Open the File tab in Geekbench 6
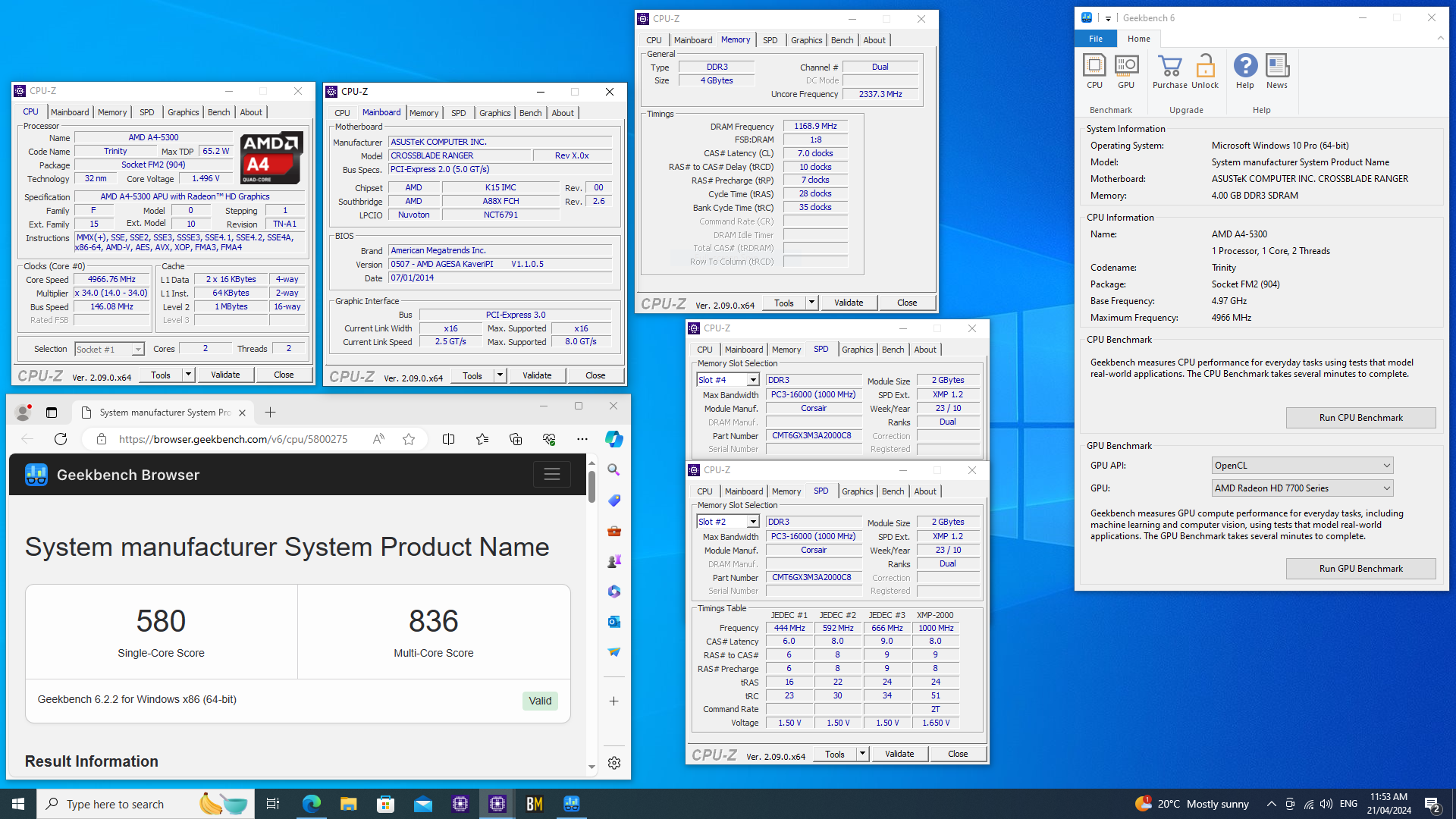Image resolution: width=1456 pixels, height=819 pixels. 1096,39
